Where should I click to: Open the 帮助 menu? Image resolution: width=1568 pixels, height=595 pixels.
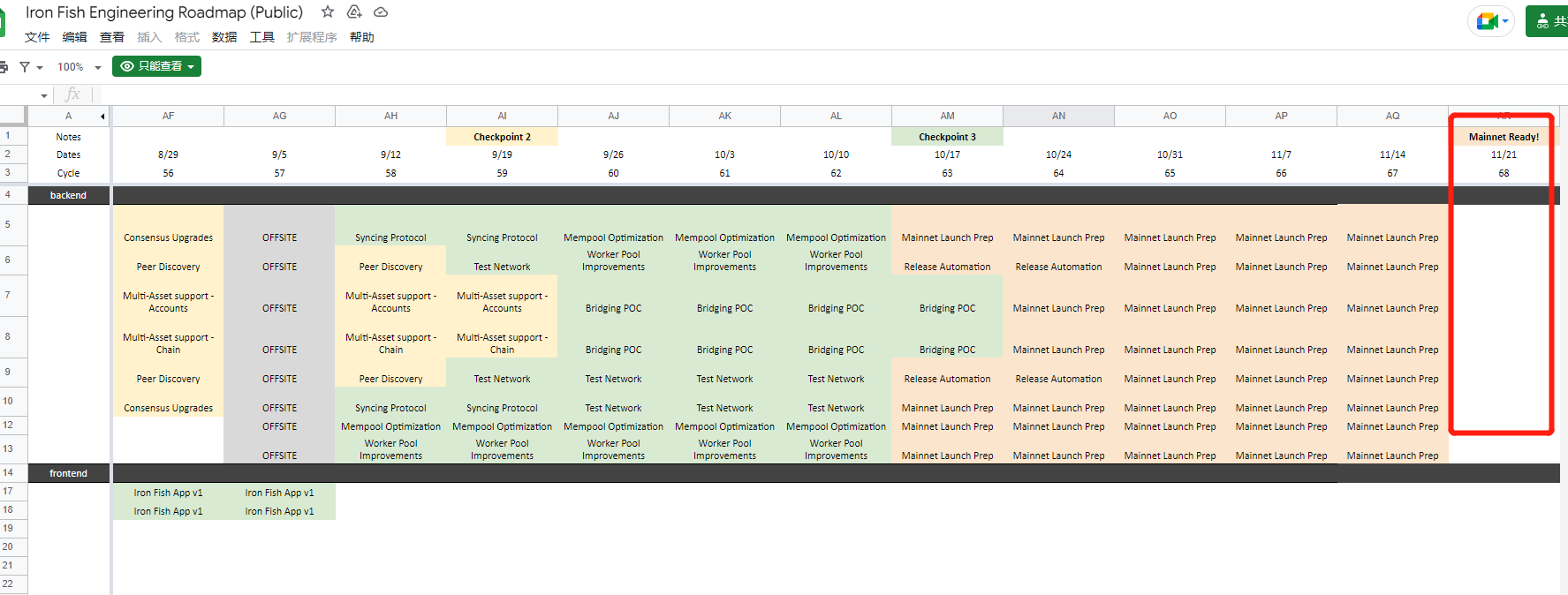[x=362, y=37]
